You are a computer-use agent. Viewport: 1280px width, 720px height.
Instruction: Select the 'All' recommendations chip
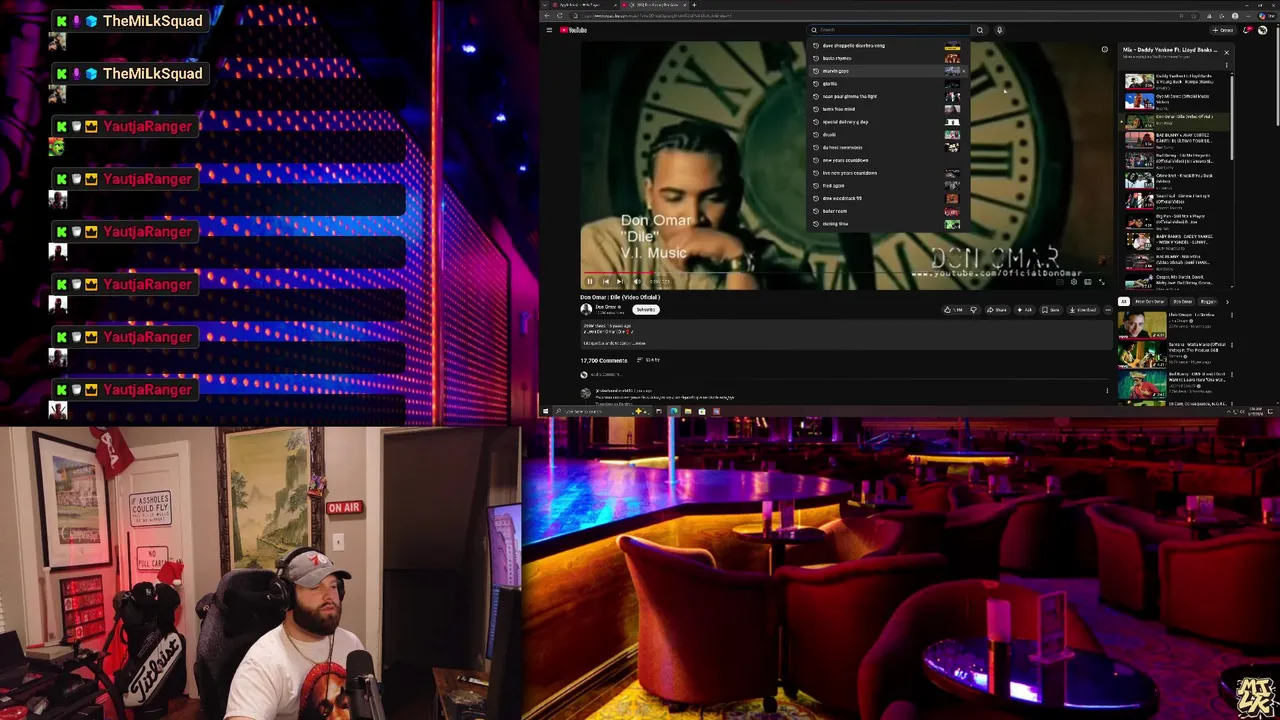[1123, 301]
